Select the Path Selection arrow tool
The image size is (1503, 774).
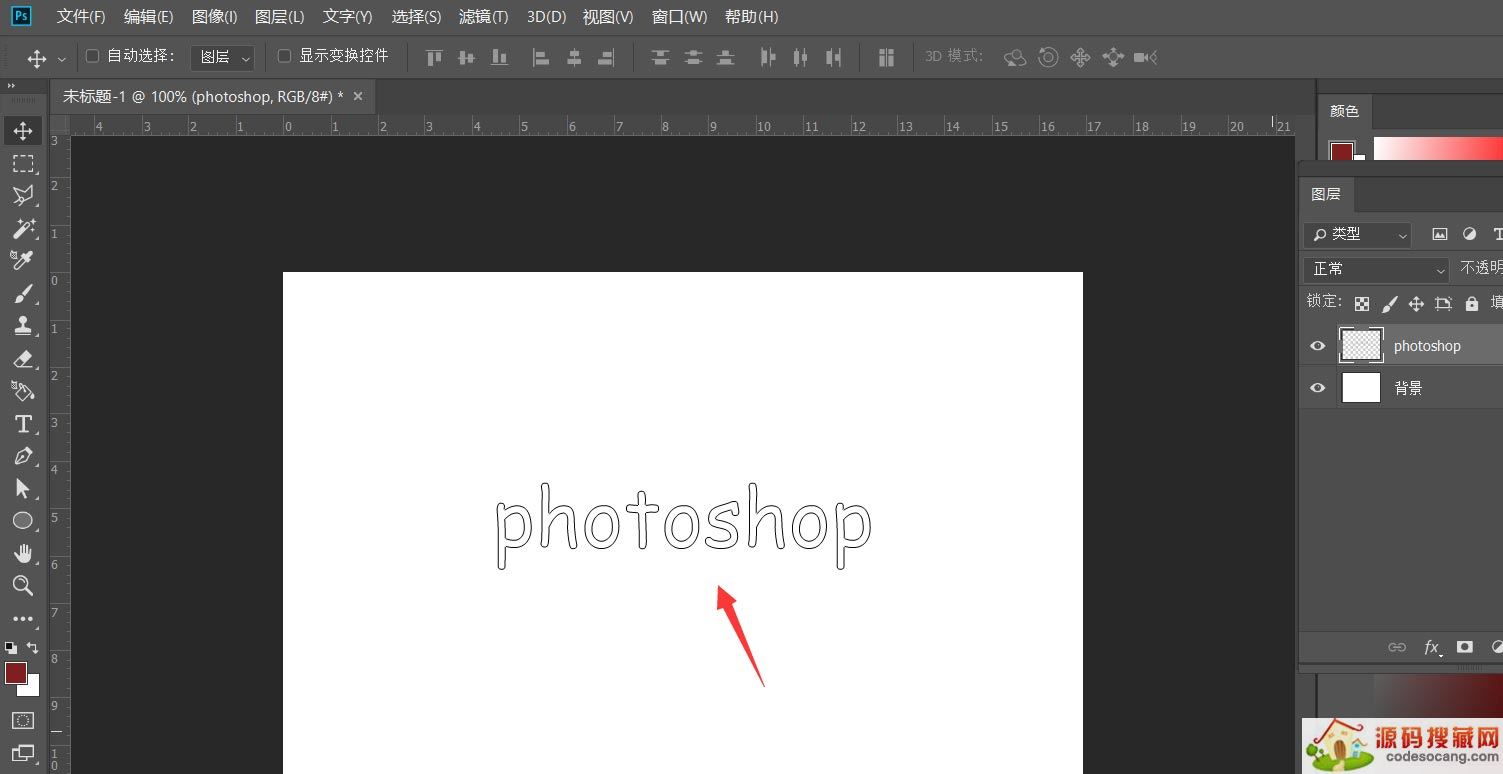23,488
